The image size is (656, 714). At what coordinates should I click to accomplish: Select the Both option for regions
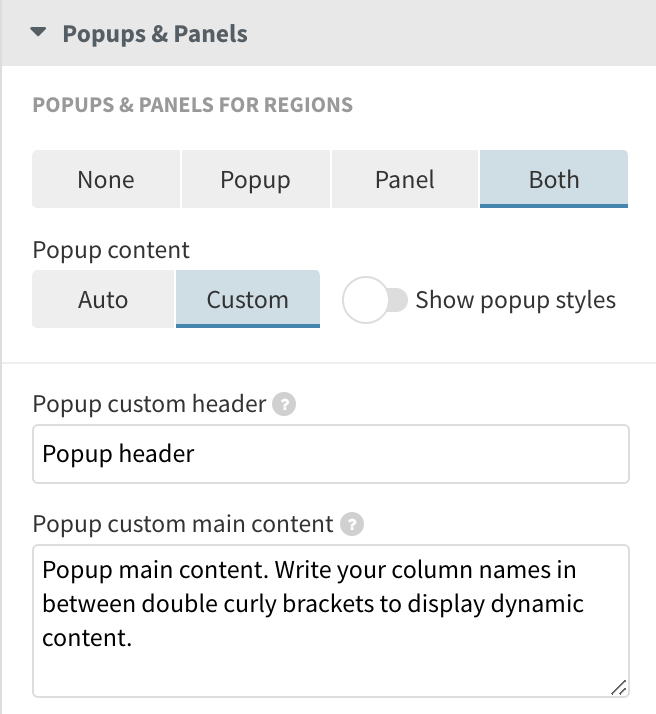click(554, 180)
